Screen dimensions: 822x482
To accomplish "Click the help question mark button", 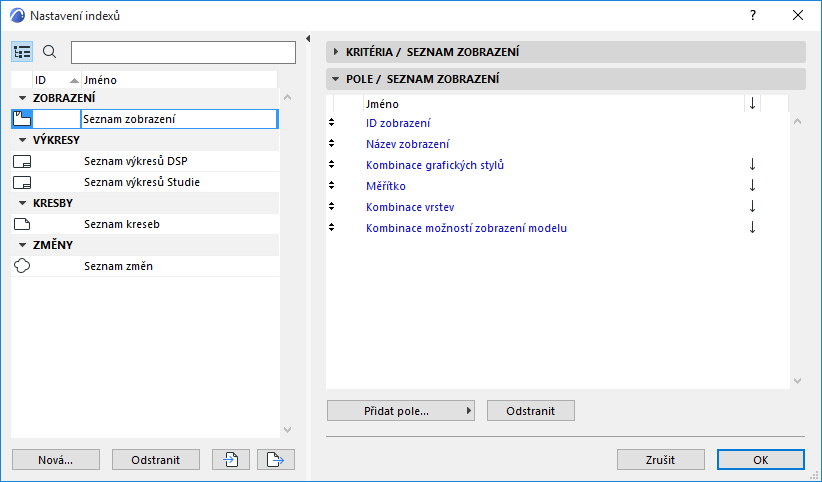I will pyautogui.click(x=753, y=15).
